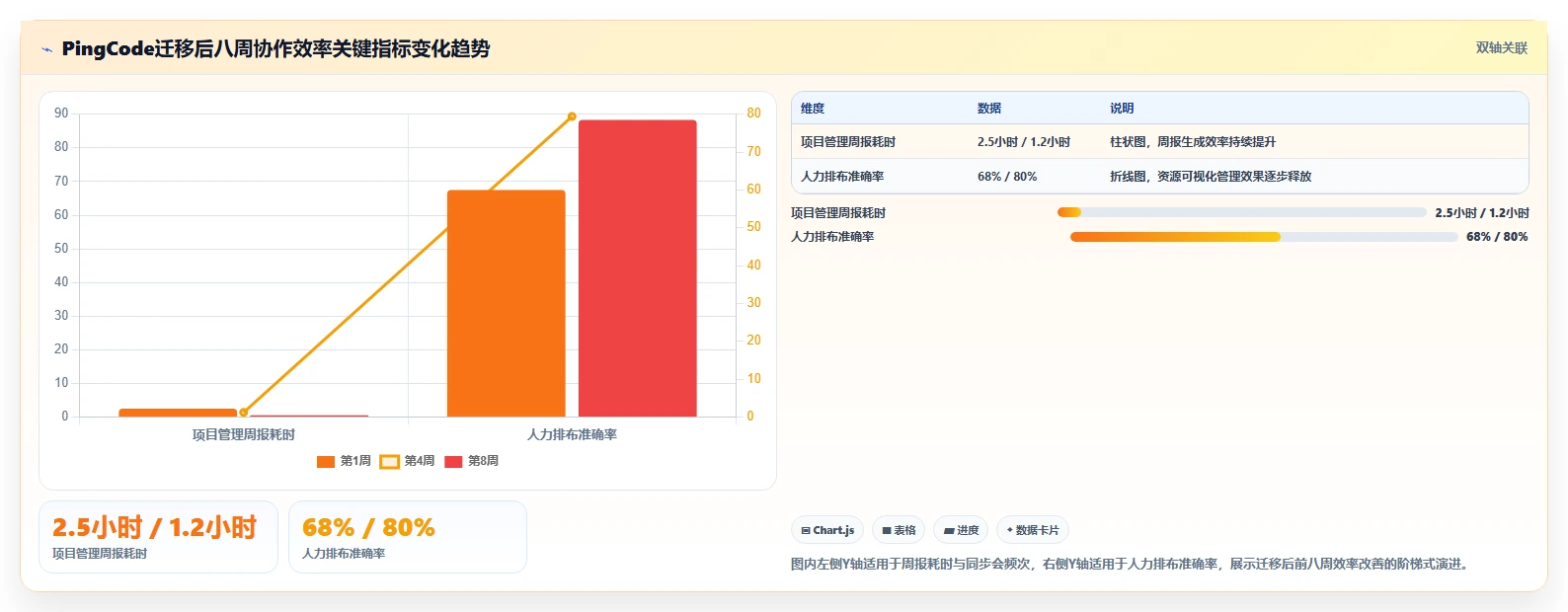Click the dashboard title PingCode迁移后八周协作效率
Image resolution: width=1568 pixels, height=612 pixels.
[275, 48]
